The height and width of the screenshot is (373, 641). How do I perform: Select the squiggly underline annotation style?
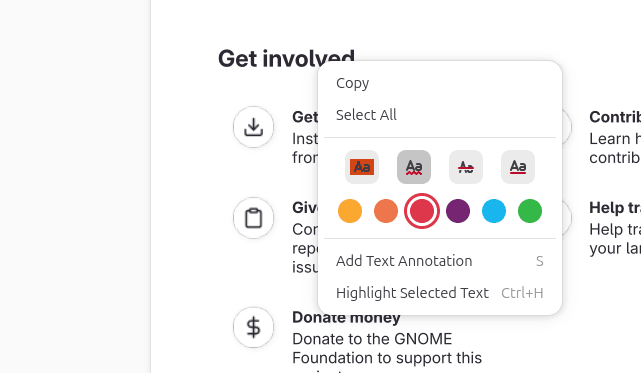414,167
